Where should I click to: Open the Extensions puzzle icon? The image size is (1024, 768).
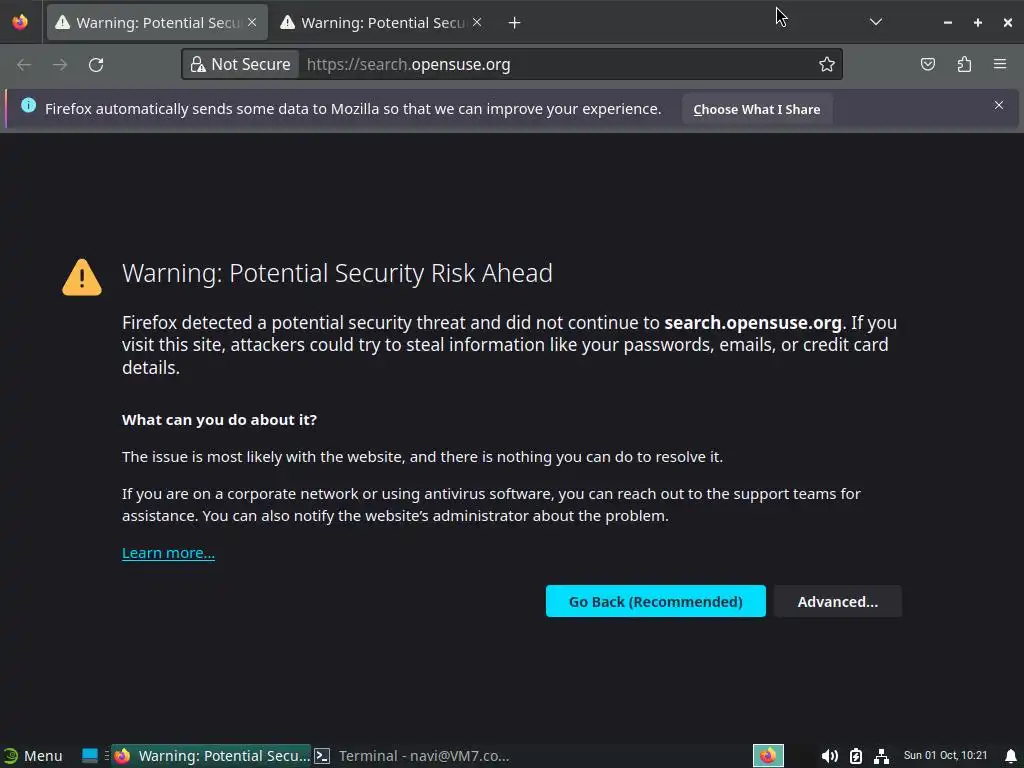tap(964, 65)
